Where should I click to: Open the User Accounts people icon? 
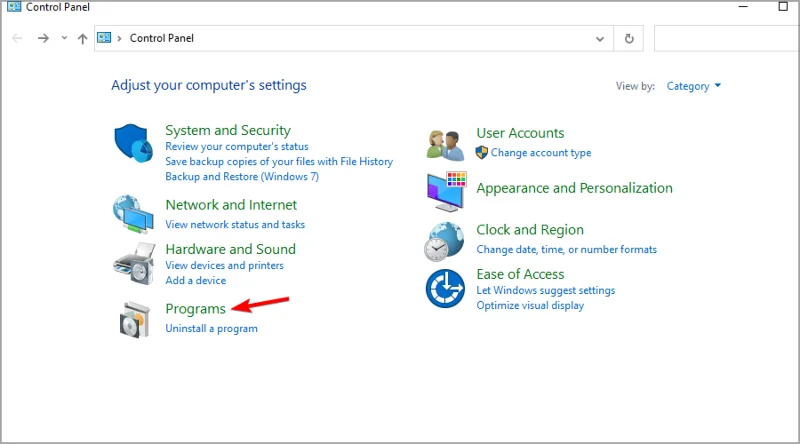point(445,145)
